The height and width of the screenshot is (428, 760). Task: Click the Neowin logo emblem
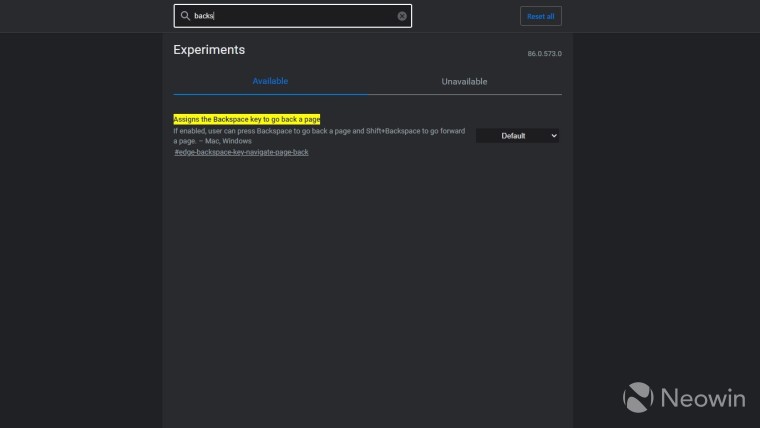pos(639,396)
